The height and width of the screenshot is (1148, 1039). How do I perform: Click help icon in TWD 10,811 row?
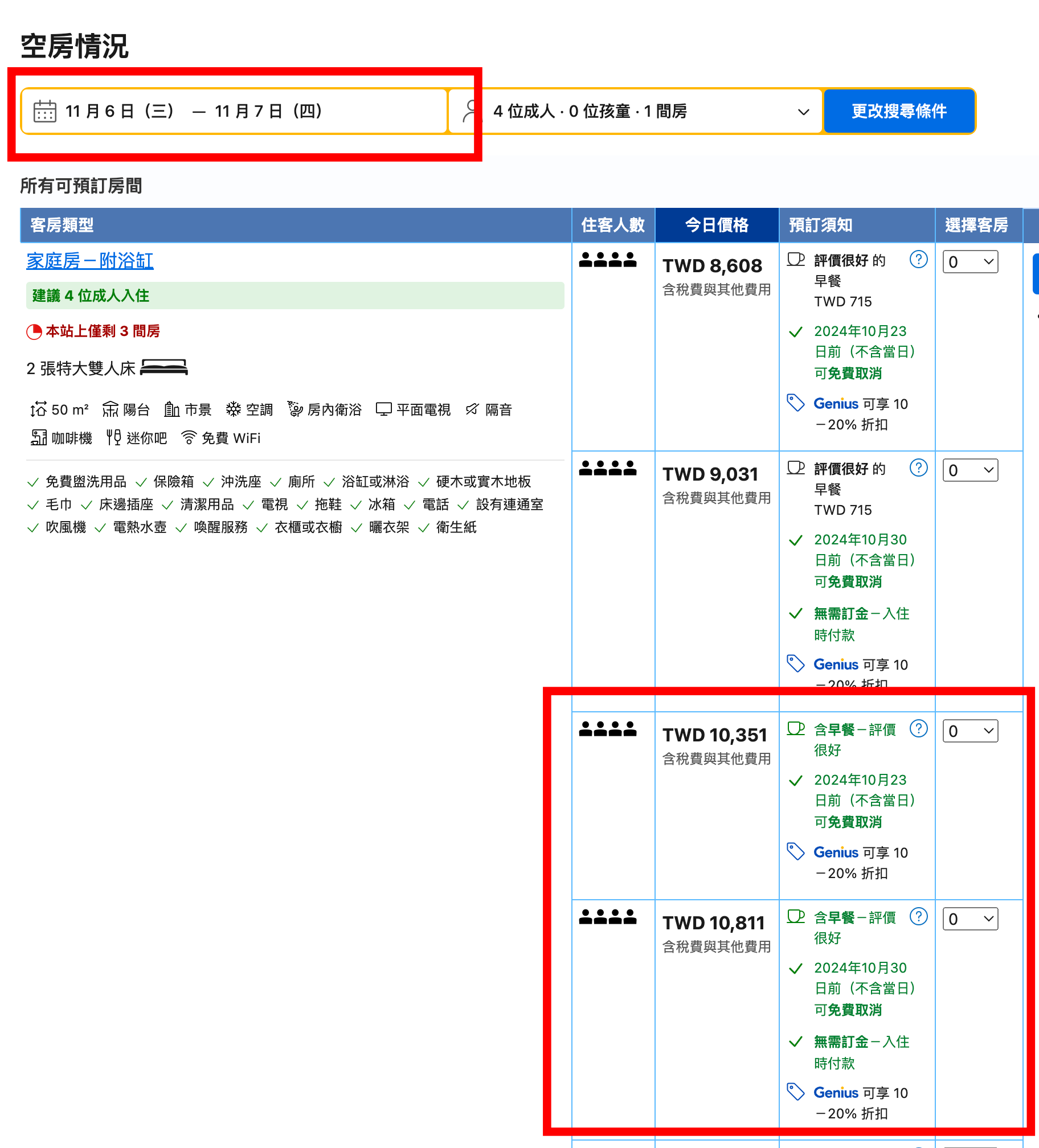pos(918,917)
